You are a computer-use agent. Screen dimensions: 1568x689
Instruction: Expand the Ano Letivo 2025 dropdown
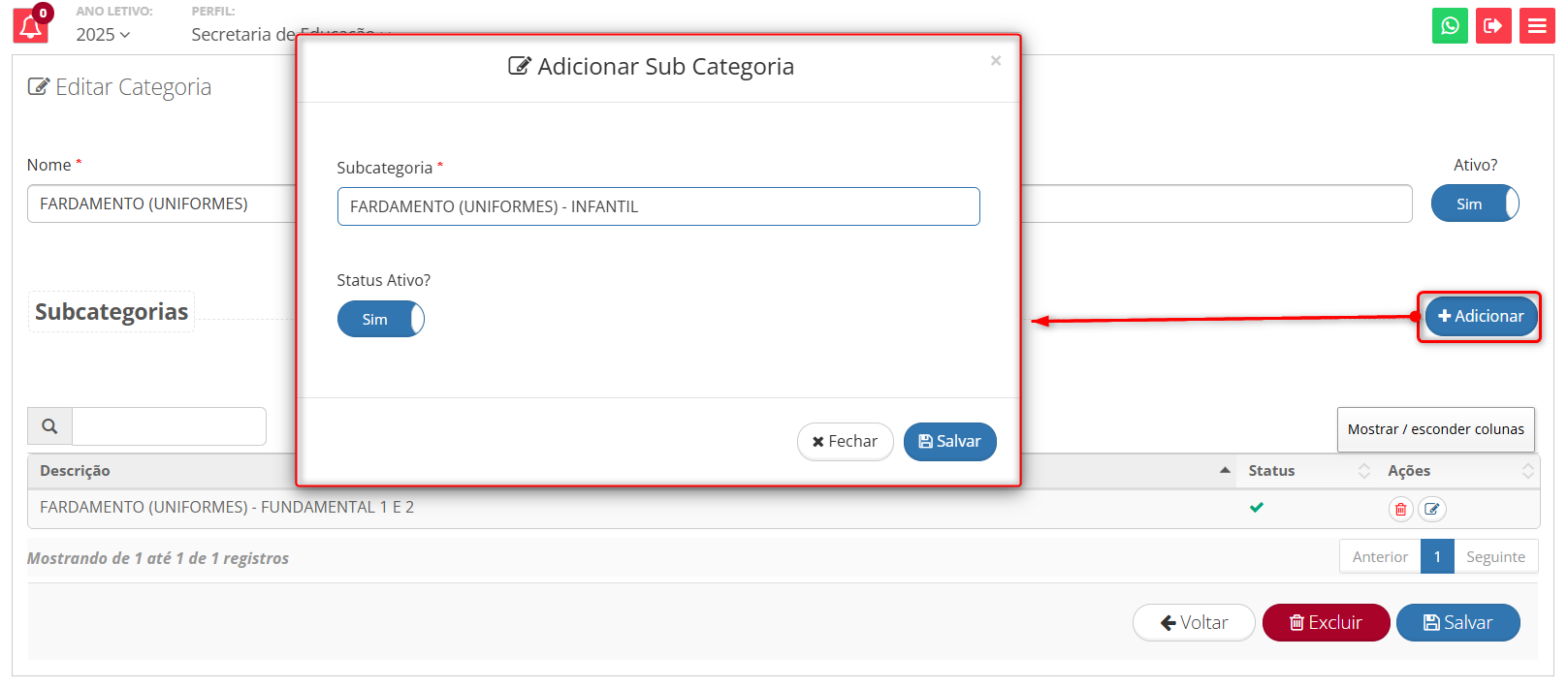[x=103, y=35]
